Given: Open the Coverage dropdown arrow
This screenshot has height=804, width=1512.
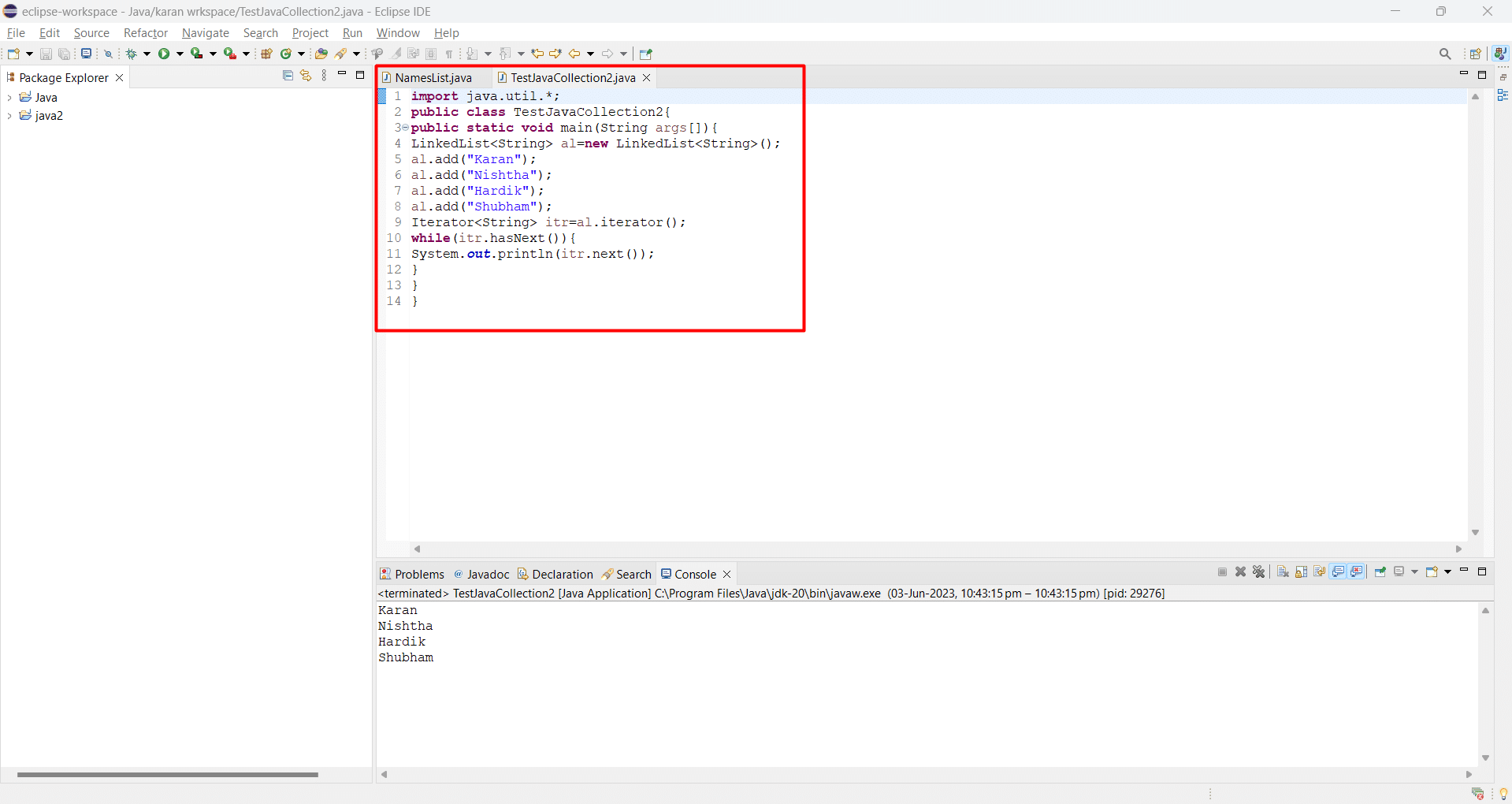Looking at the screenshot, I should [x=213, y=54].
